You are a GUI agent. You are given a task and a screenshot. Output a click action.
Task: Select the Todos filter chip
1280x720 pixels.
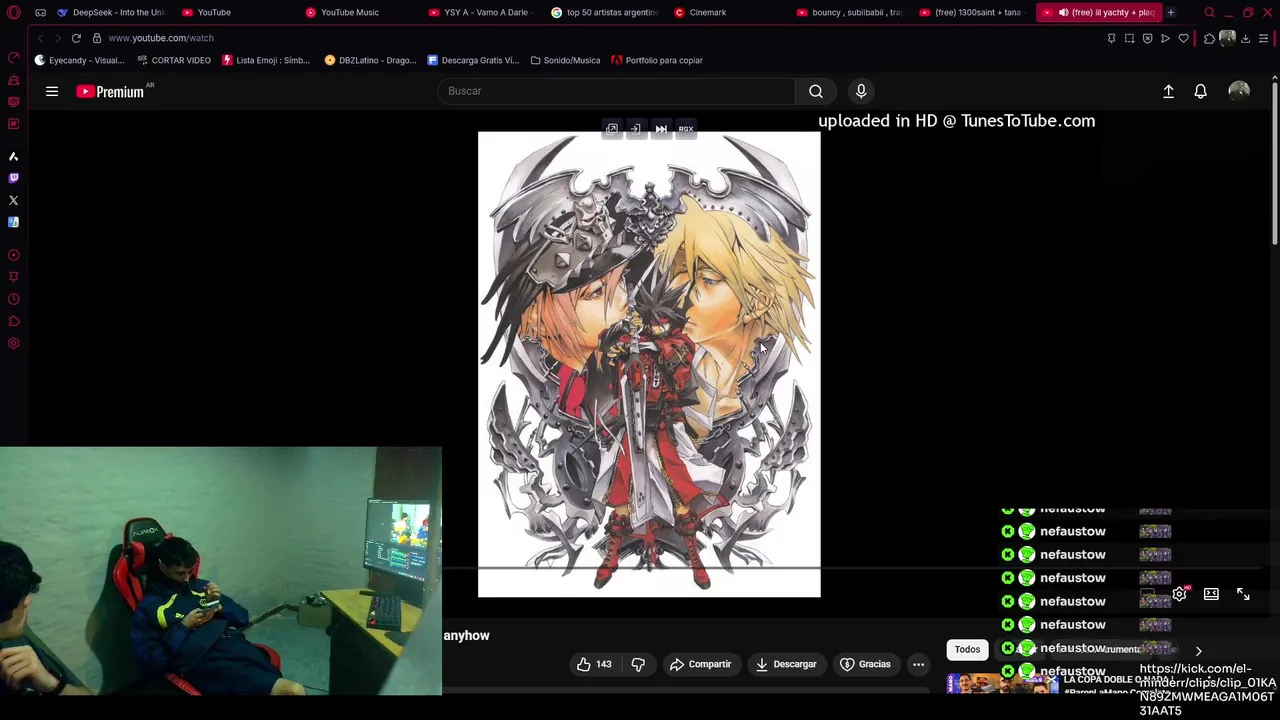tap(967, 650)
